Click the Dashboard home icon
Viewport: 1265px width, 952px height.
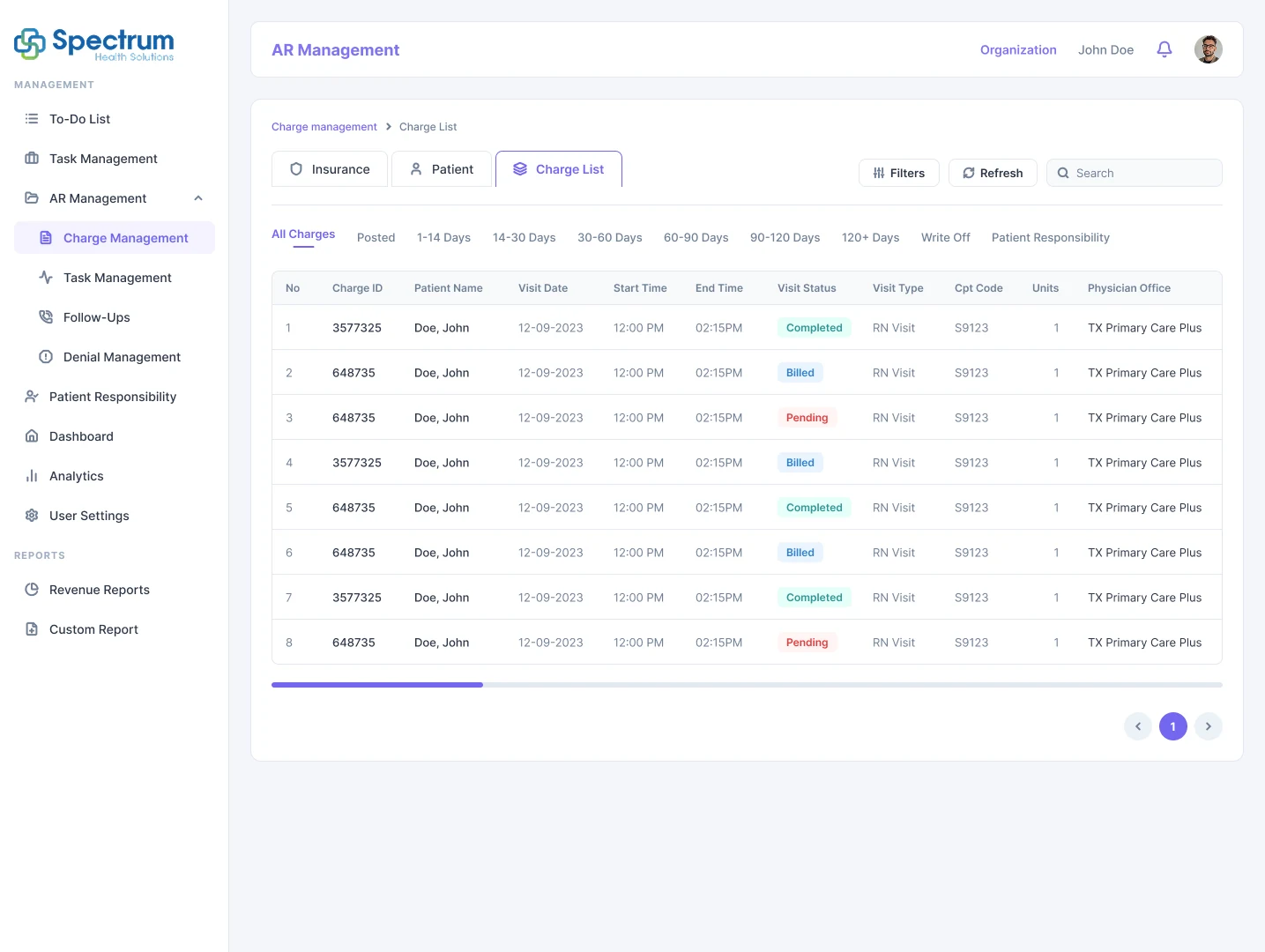32,436
